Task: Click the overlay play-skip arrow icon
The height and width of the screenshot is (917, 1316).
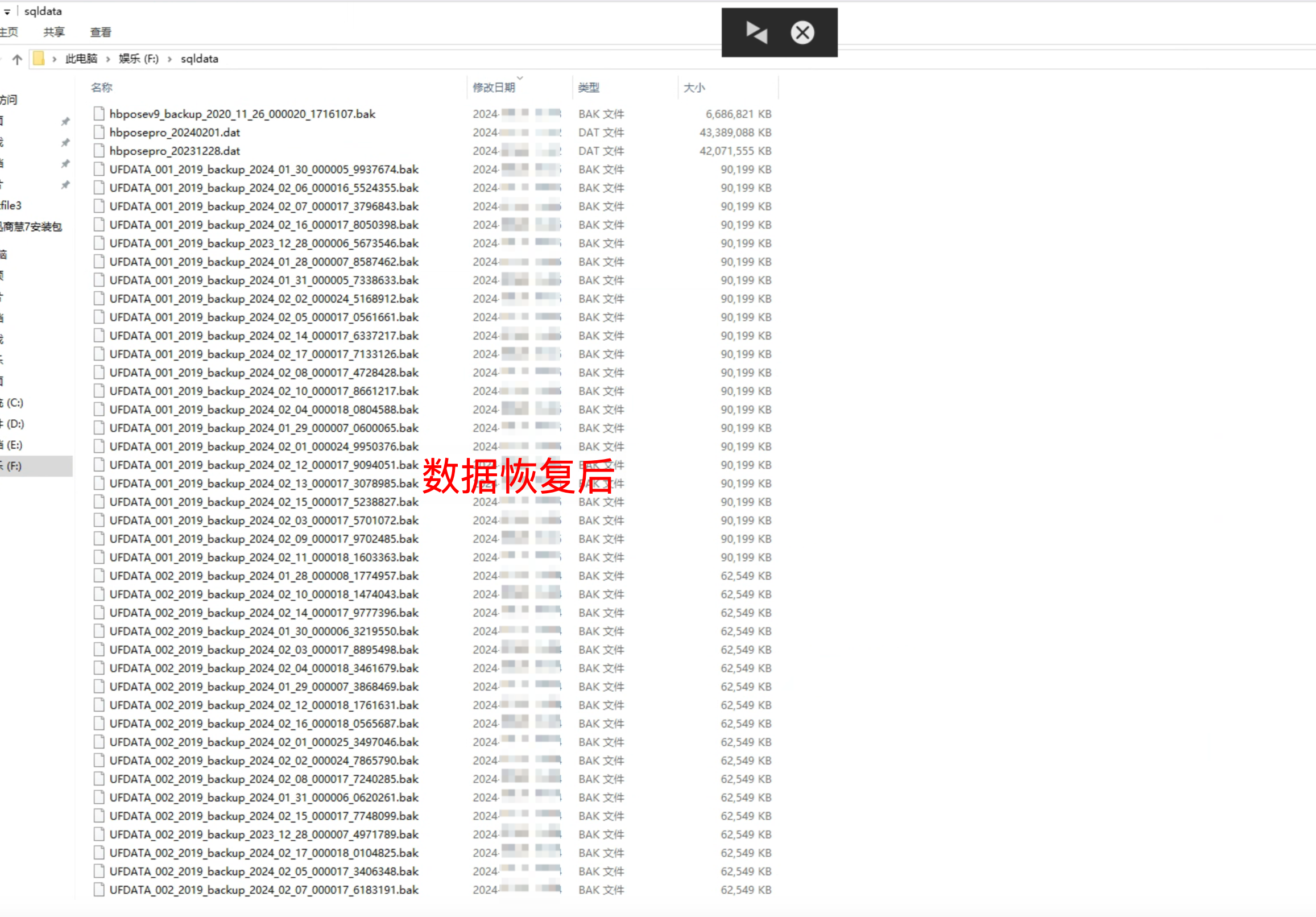Action: click(756, 32)
